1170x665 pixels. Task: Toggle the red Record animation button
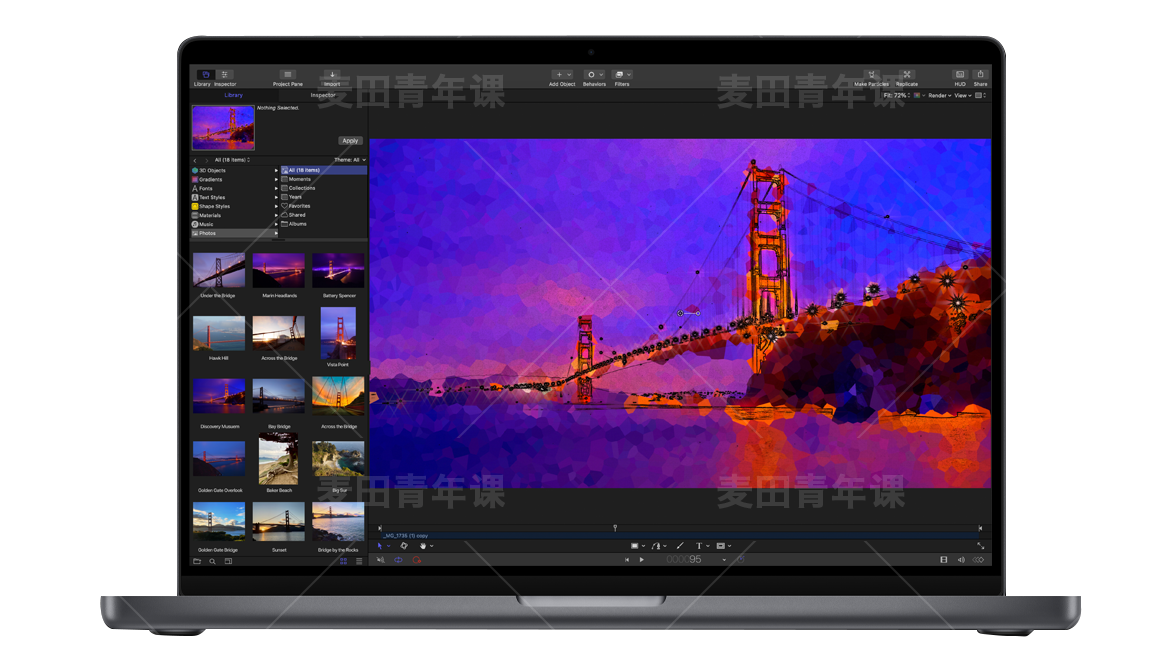tap(416, 560)
